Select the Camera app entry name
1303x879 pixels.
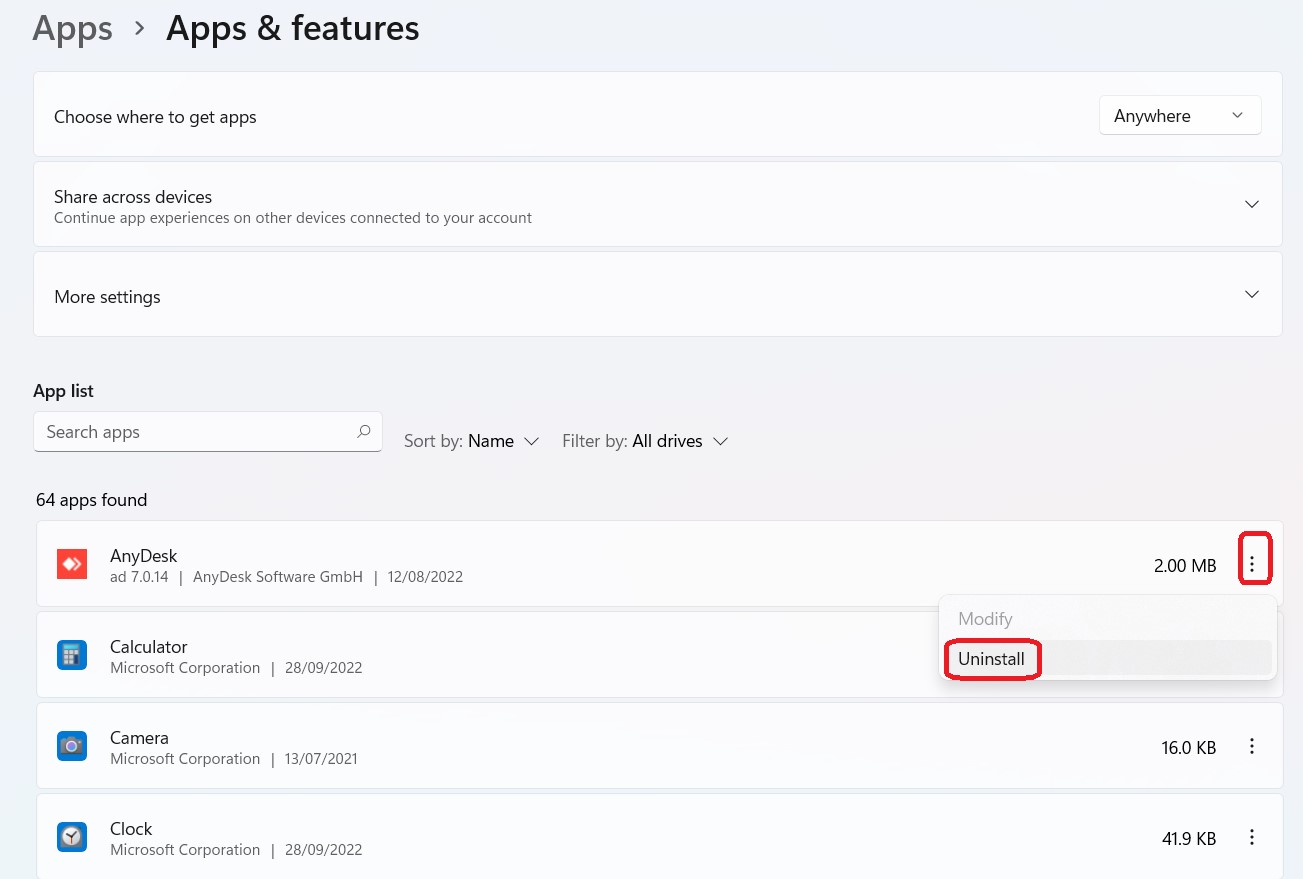[x=139, y=738]
